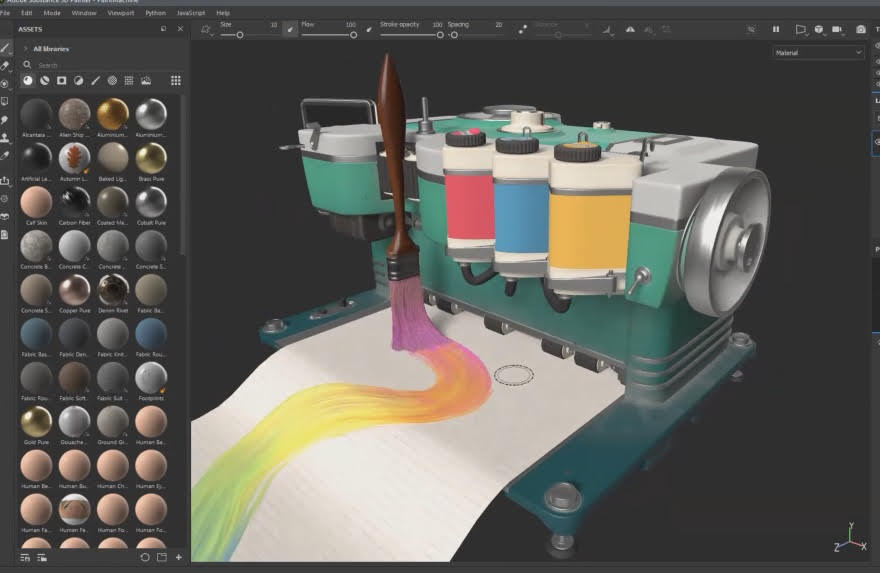Select the Cobalt Pure material thumbnail
Image resolution: width=880 pixels, height=573 pixels.
[151, 202]
